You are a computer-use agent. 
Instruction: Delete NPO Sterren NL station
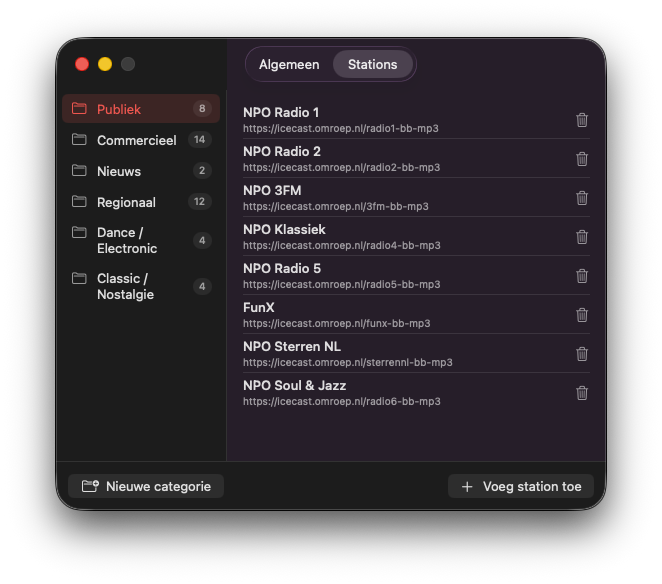pos(582,354)
